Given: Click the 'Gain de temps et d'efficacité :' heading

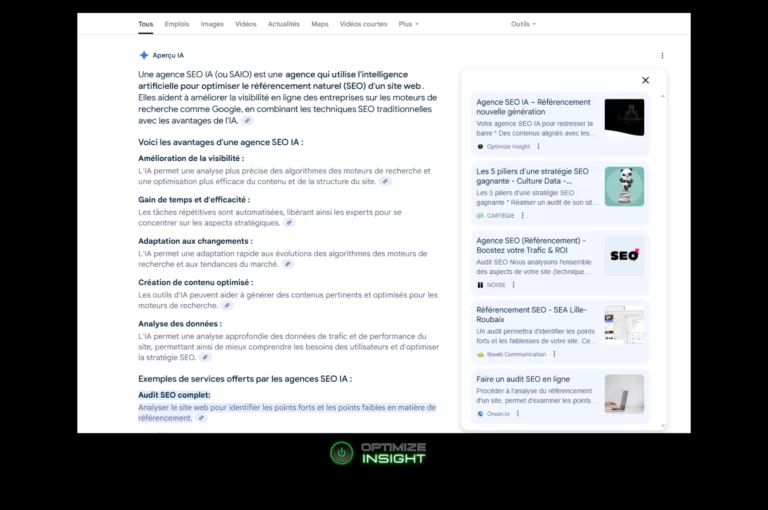Looking at the screenshot, I should tap(194, 199).
